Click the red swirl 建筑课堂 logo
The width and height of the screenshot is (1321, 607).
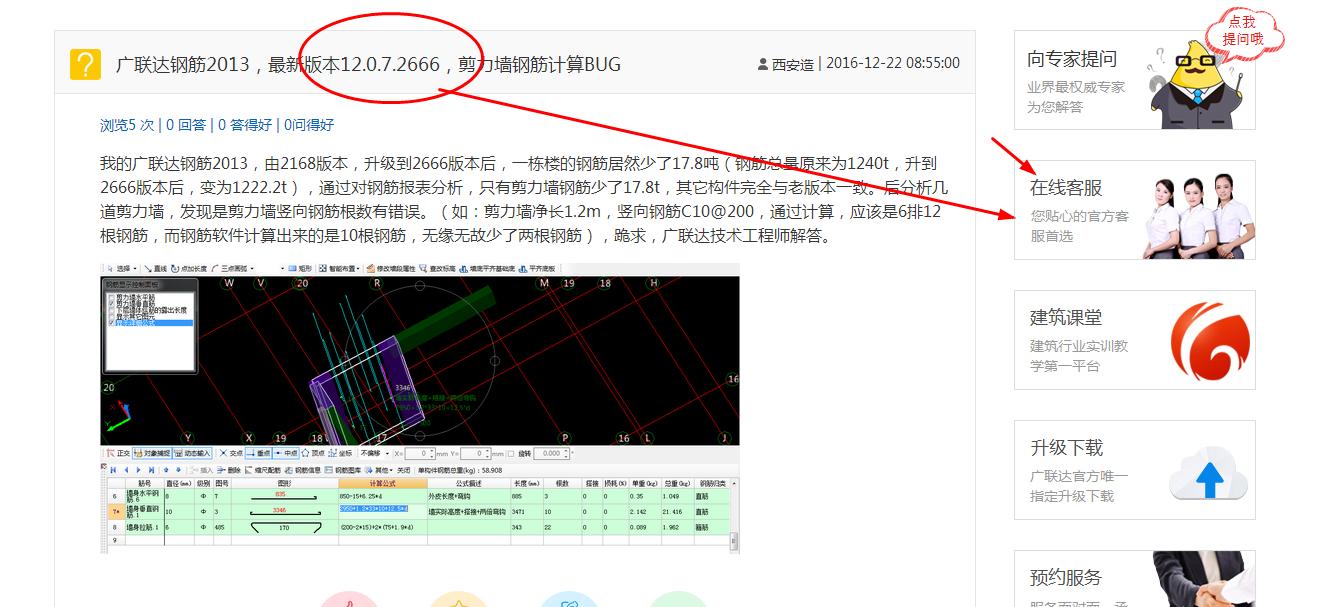pos(1210,341)
